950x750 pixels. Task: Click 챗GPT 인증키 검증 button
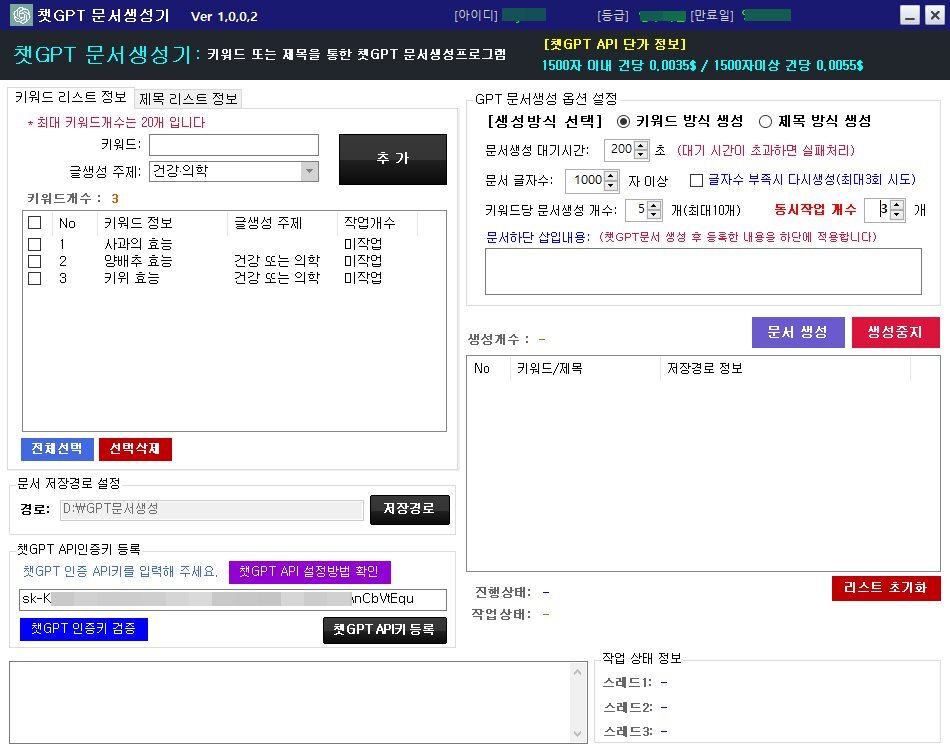(x=84, y=629)
